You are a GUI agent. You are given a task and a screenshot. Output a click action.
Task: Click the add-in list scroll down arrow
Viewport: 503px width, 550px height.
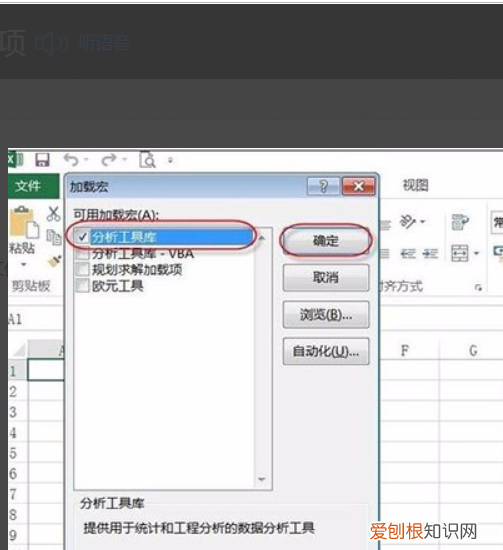click(x=262, y=479)
